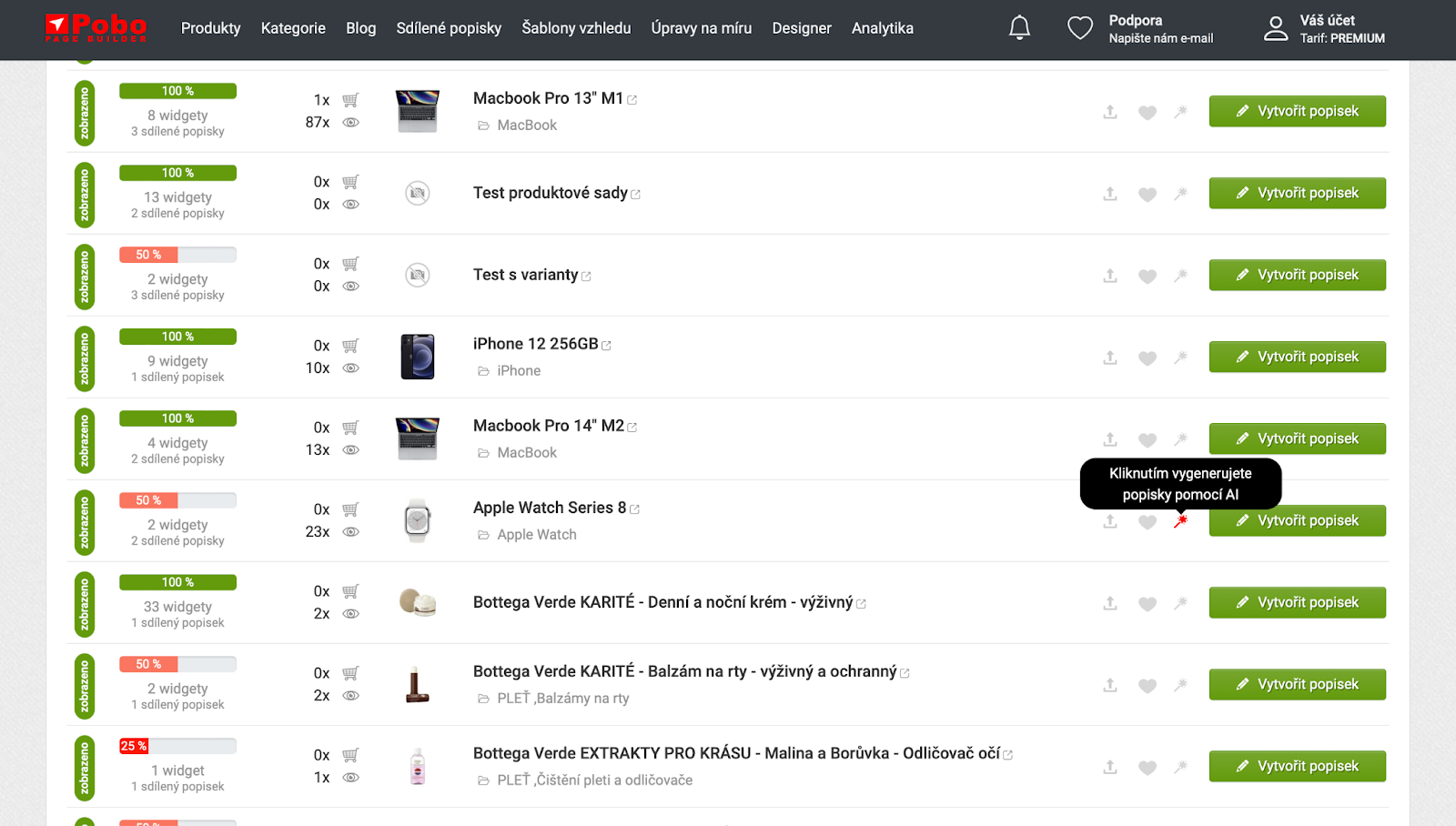This screenshot has width=1456, height=826.
Task: Click AI magic wand for iPhone 12 256GB
Action: (1180, 358)
